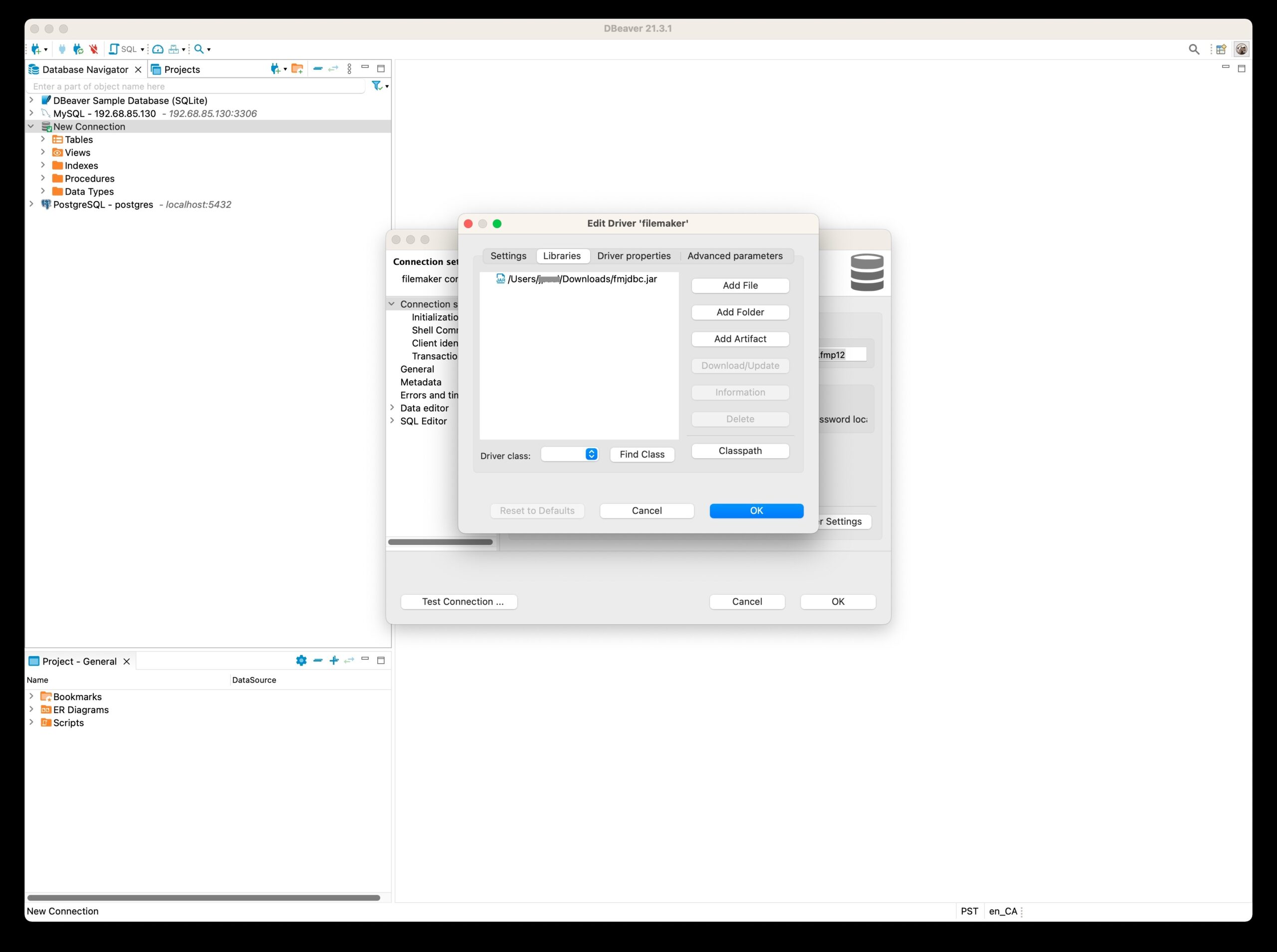Screen dimensions: 1277x952
Task: Switch to the Settings tab
Action: [x=508, y=256]
